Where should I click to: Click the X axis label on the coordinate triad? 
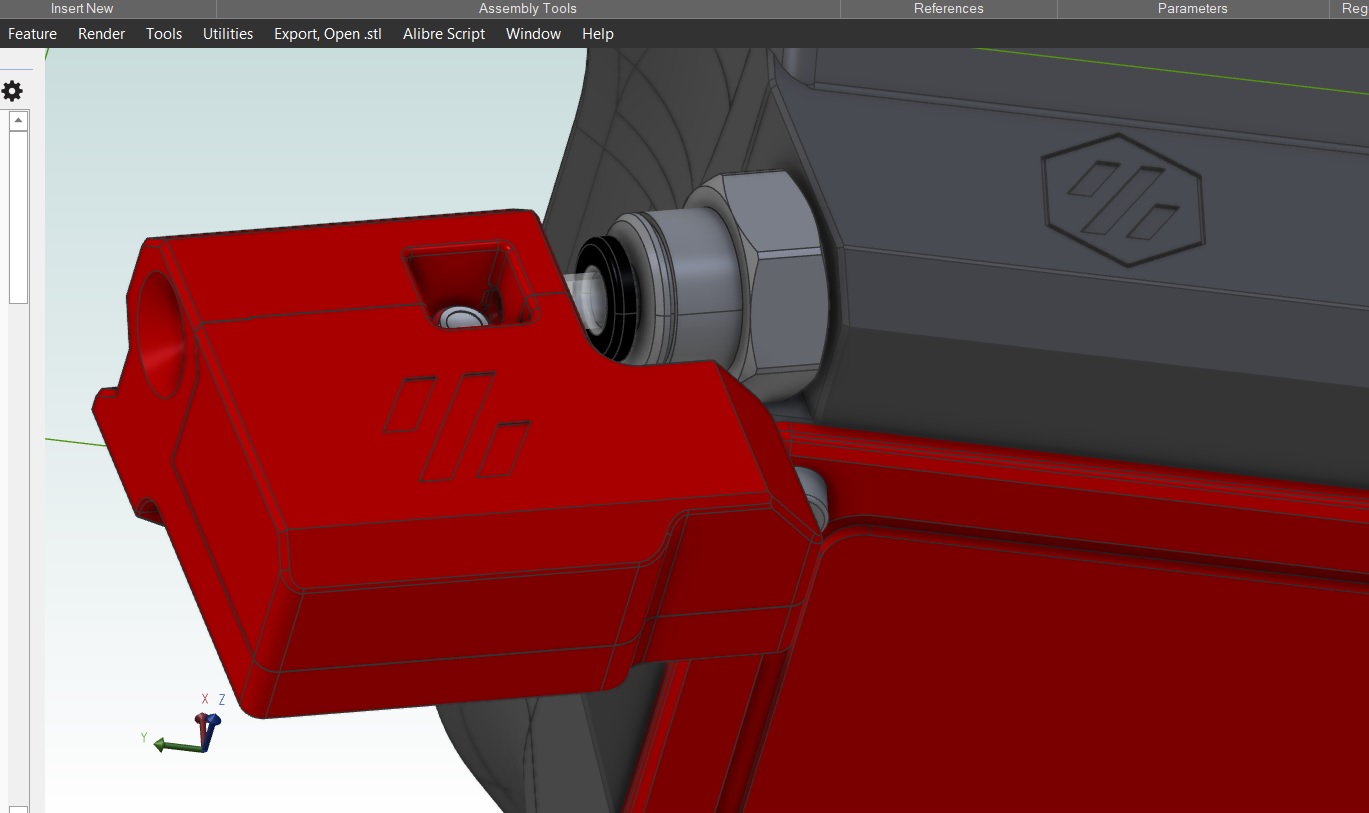click(x=205, y=698)
